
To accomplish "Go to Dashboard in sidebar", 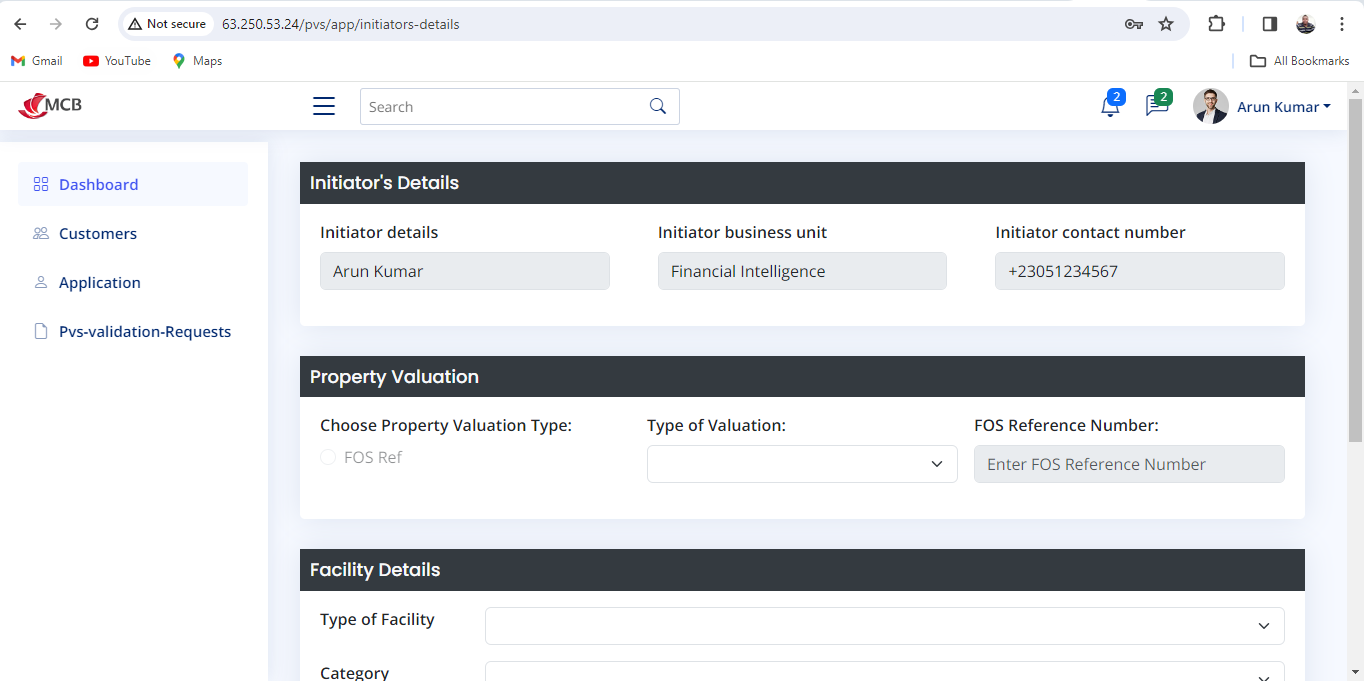I will pyautogui.click(x=133, y=184).
